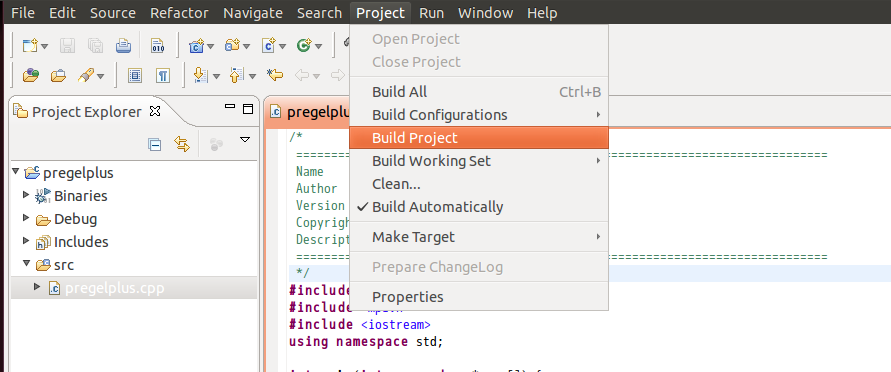The image size is (891, 372).
Task: Select pregelplus.cpp in the project tree
Action: click(114, 288)
